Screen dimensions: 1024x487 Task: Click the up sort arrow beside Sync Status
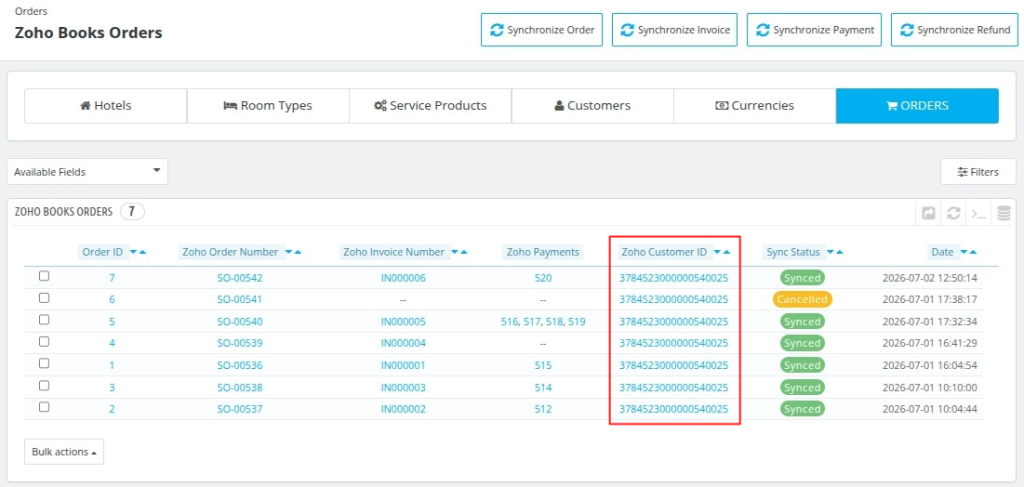point(839,252)
